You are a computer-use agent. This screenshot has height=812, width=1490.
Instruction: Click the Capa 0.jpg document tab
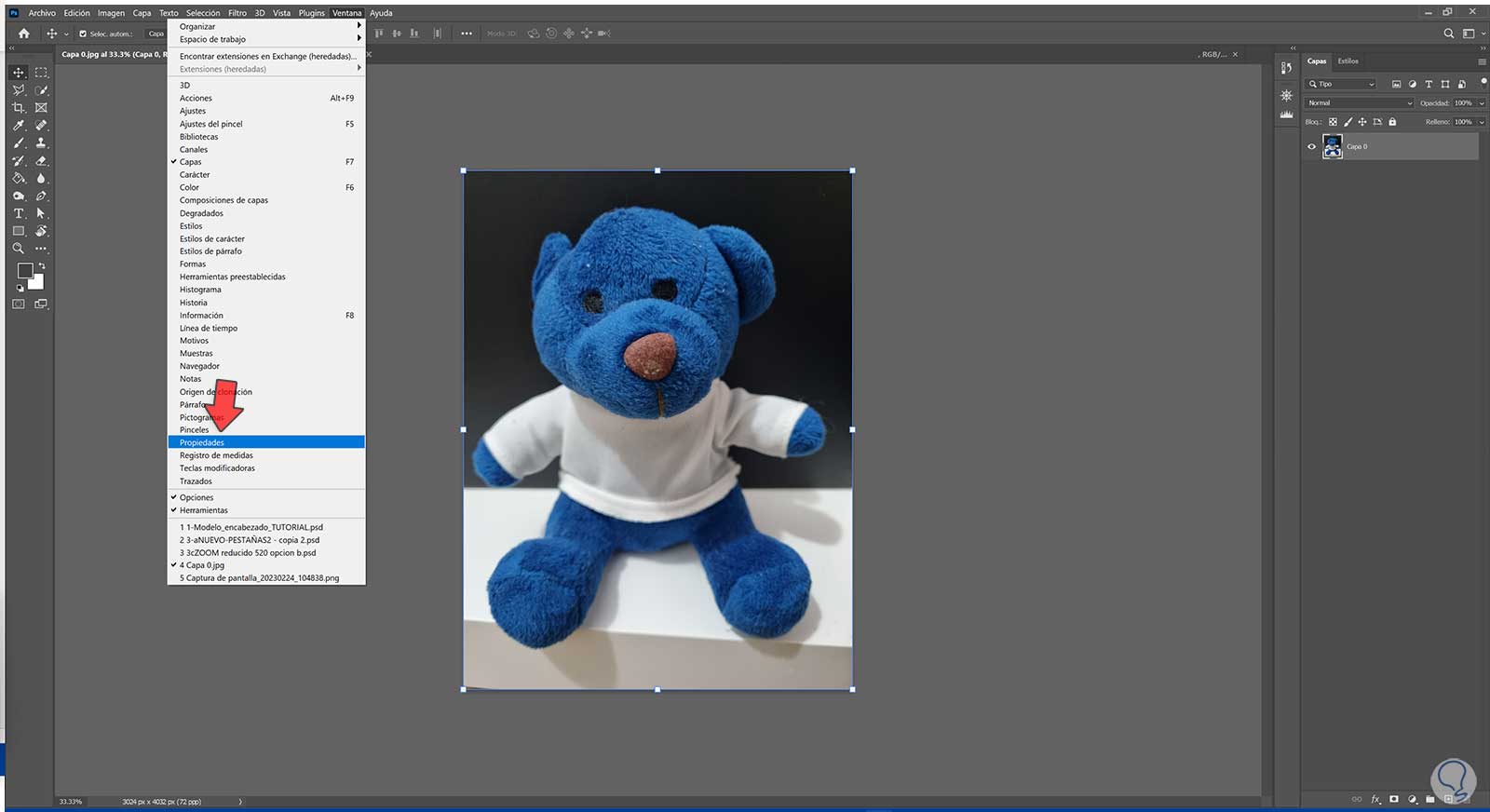113,54
